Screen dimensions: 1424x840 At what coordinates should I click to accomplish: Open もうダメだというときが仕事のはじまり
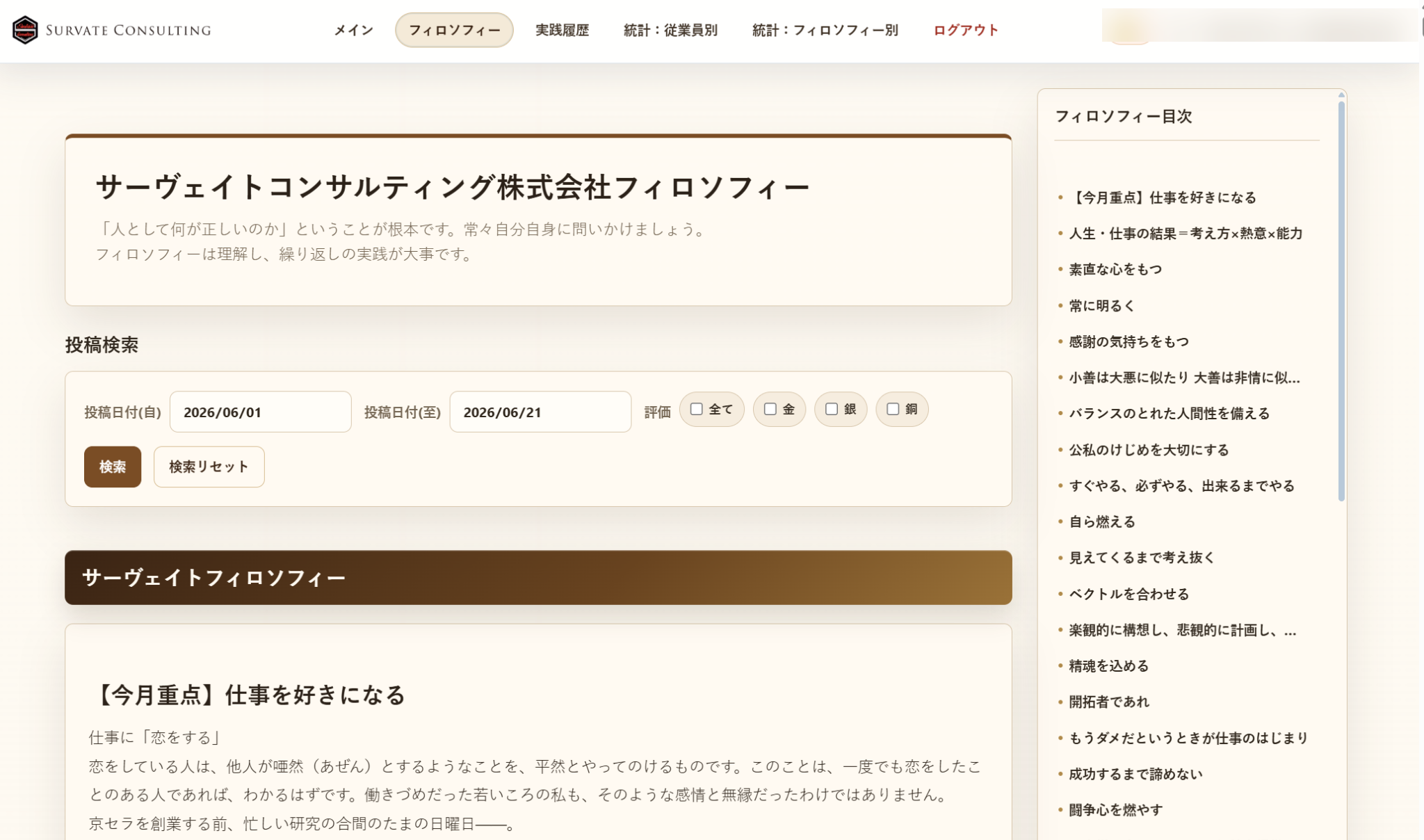[x=1189, y=738]
